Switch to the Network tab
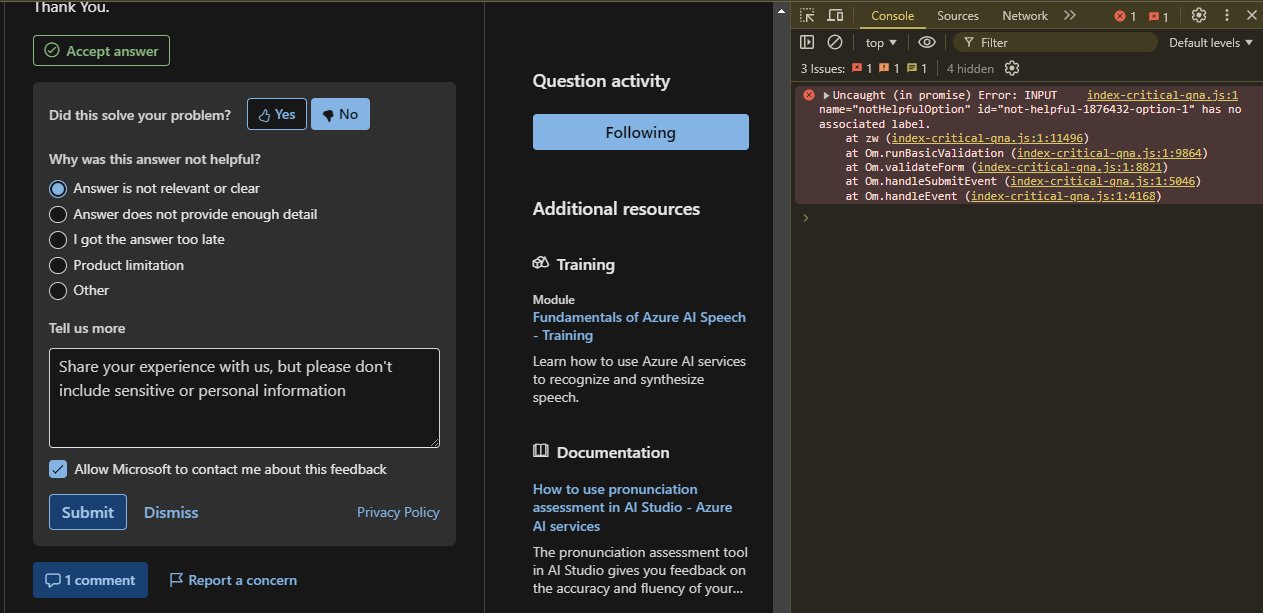Viewport: 1263px width, 613px height. 1025,15
